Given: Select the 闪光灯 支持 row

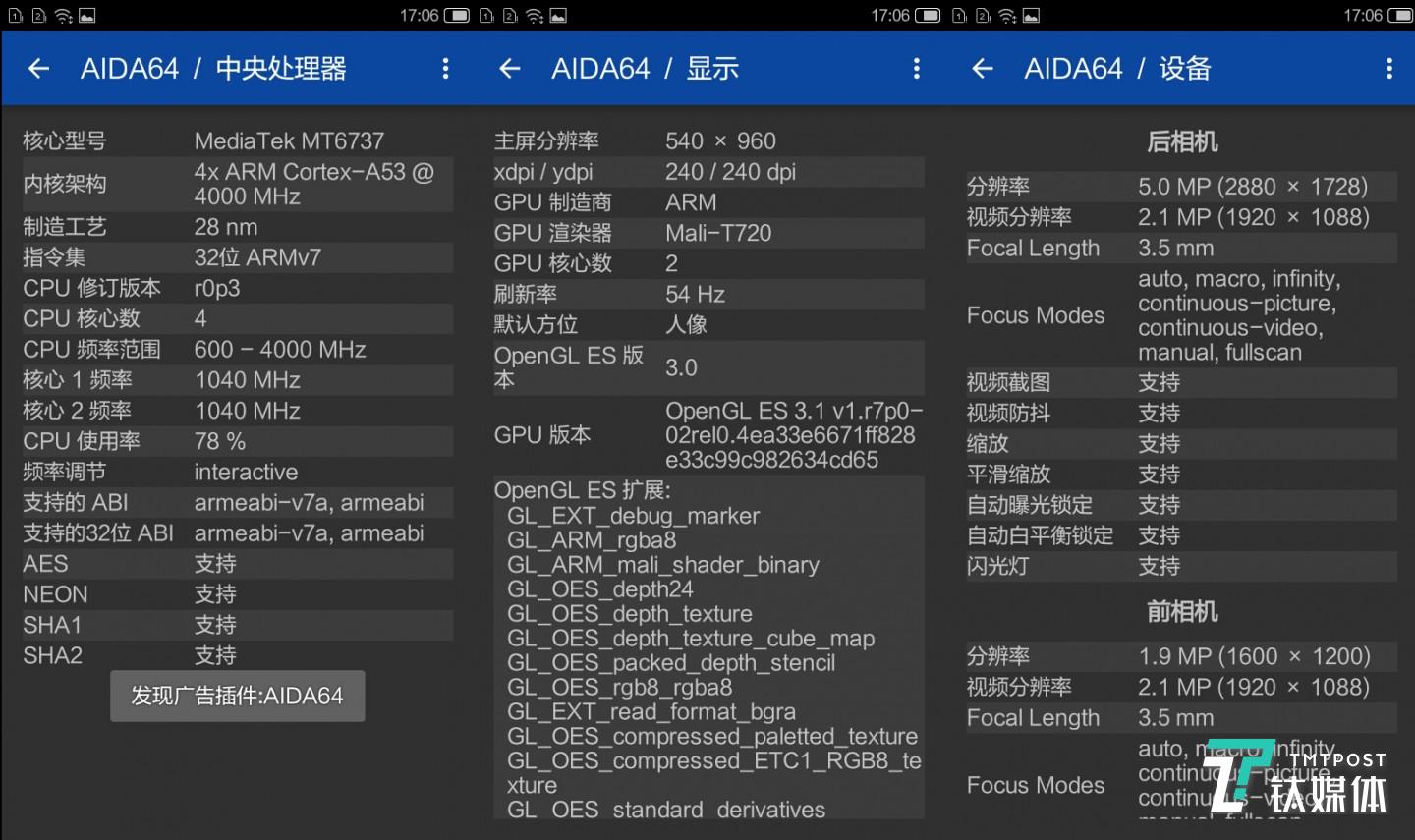Looking at the screenshot, I should (x=1181, y=566).
